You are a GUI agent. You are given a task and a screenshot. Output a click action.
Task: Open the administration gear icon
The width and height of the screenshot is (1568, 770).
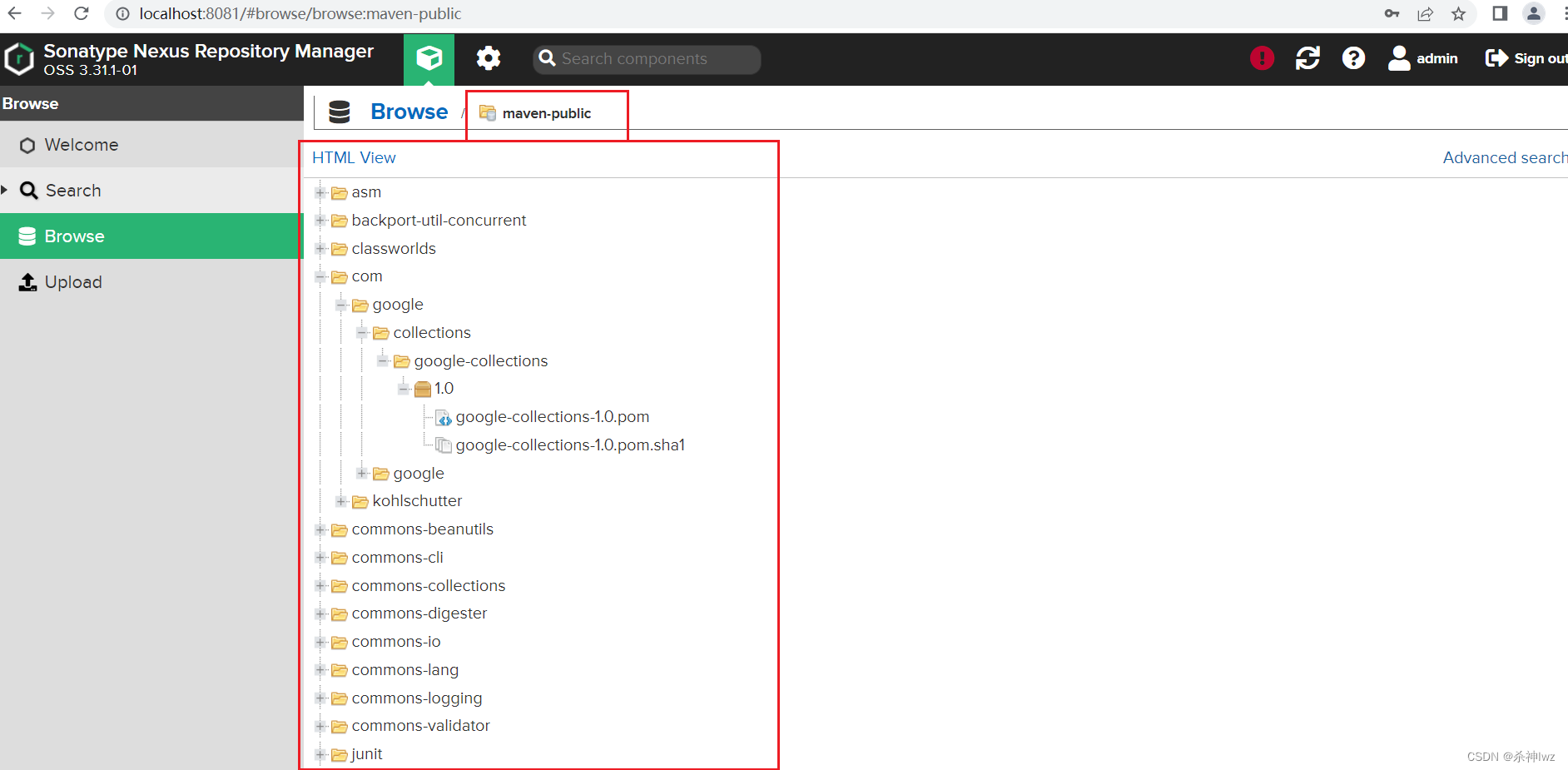click(489, 58)
